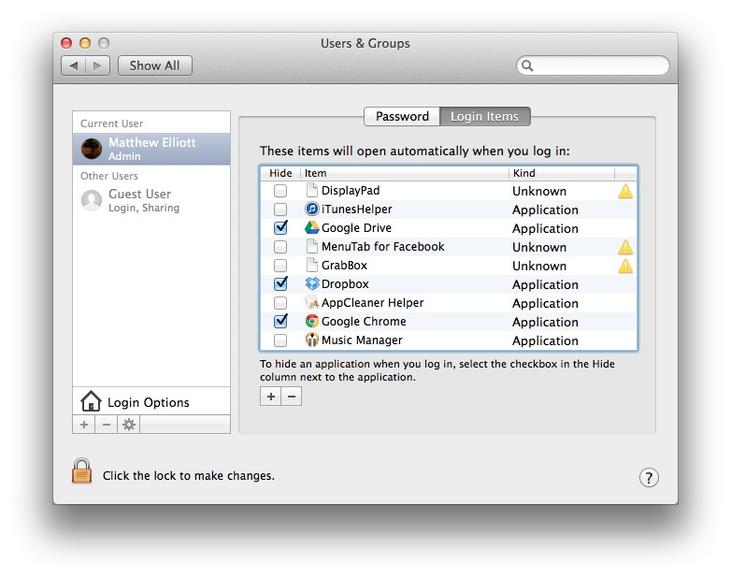
Task: Check the Hide box for AppCleaner Helper
Action: [280, 303]
